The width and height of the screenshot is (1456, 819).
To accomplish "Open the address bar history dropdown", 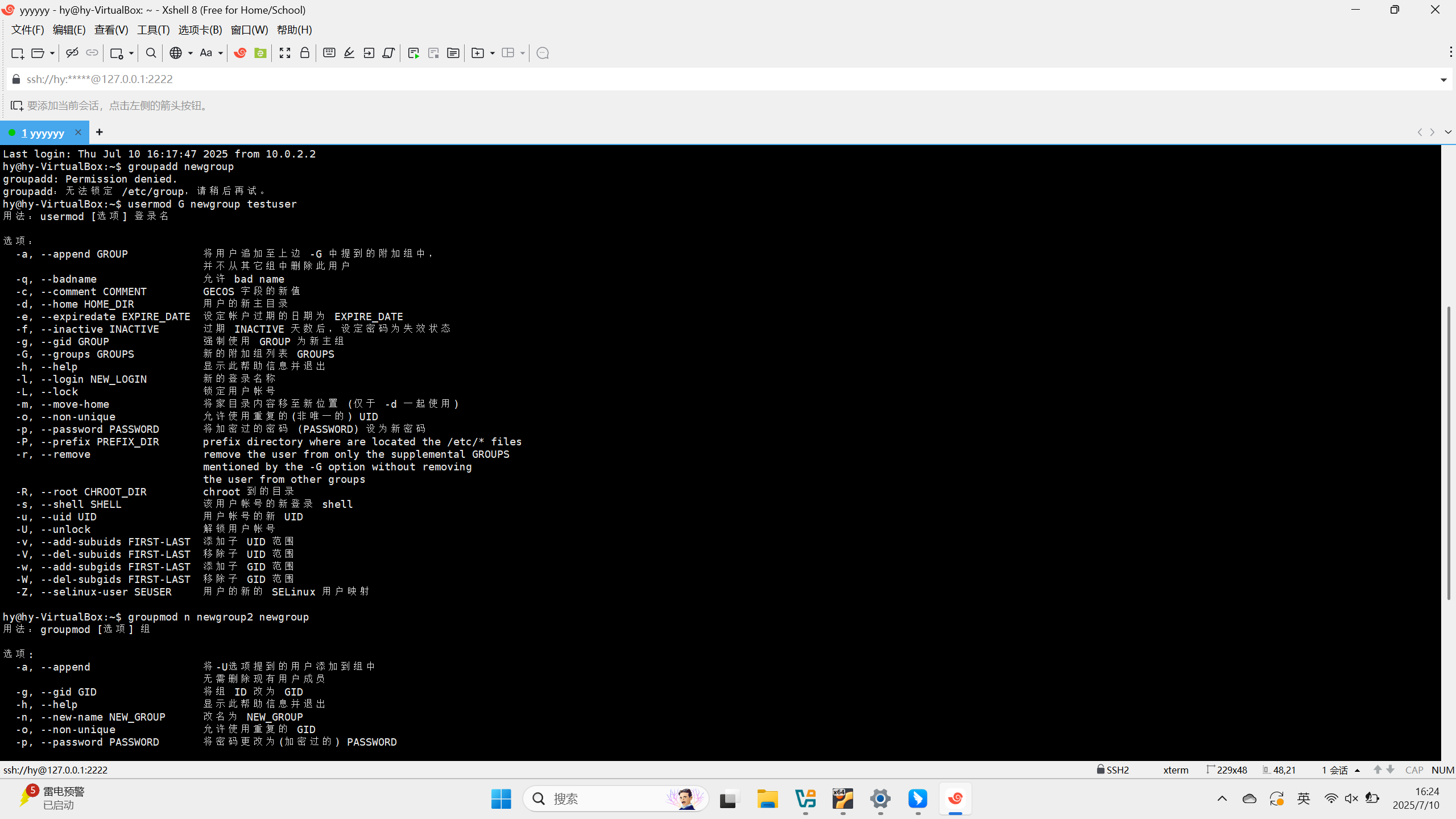I will tap(1443, 80).
